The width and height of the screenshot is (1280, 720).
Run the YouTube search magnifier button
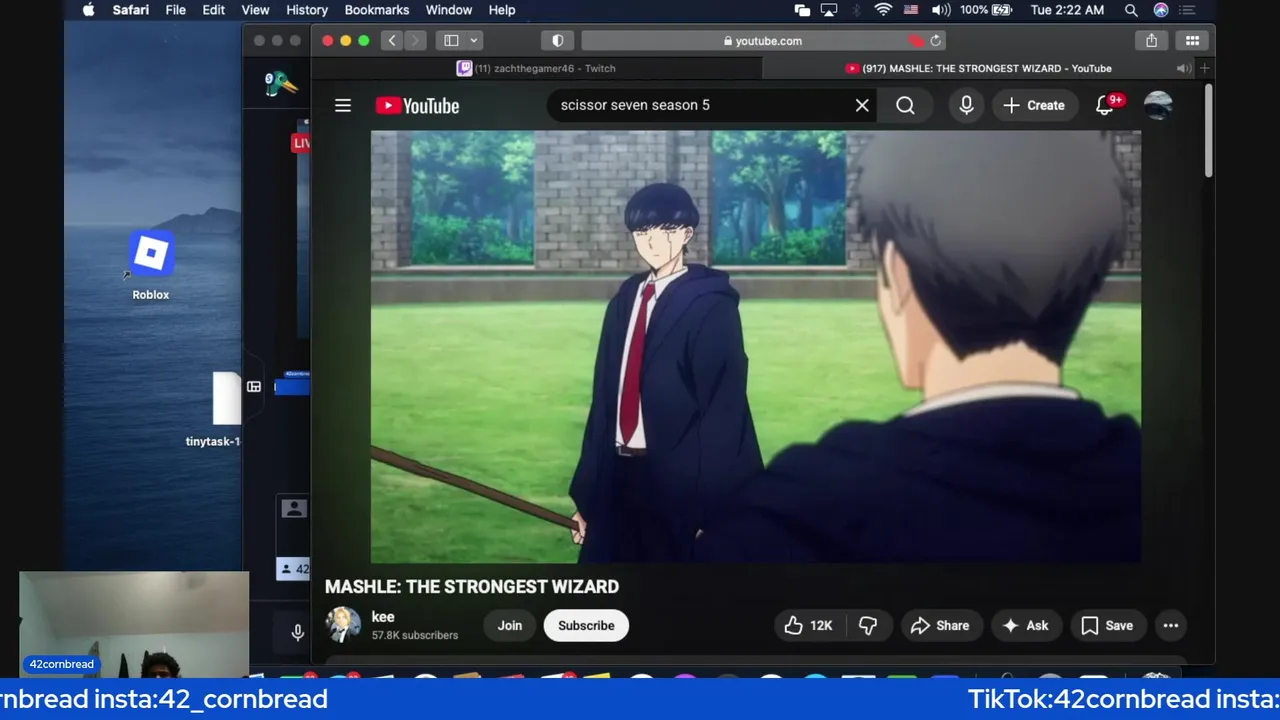pyautogui.click(x=905, y=105)
